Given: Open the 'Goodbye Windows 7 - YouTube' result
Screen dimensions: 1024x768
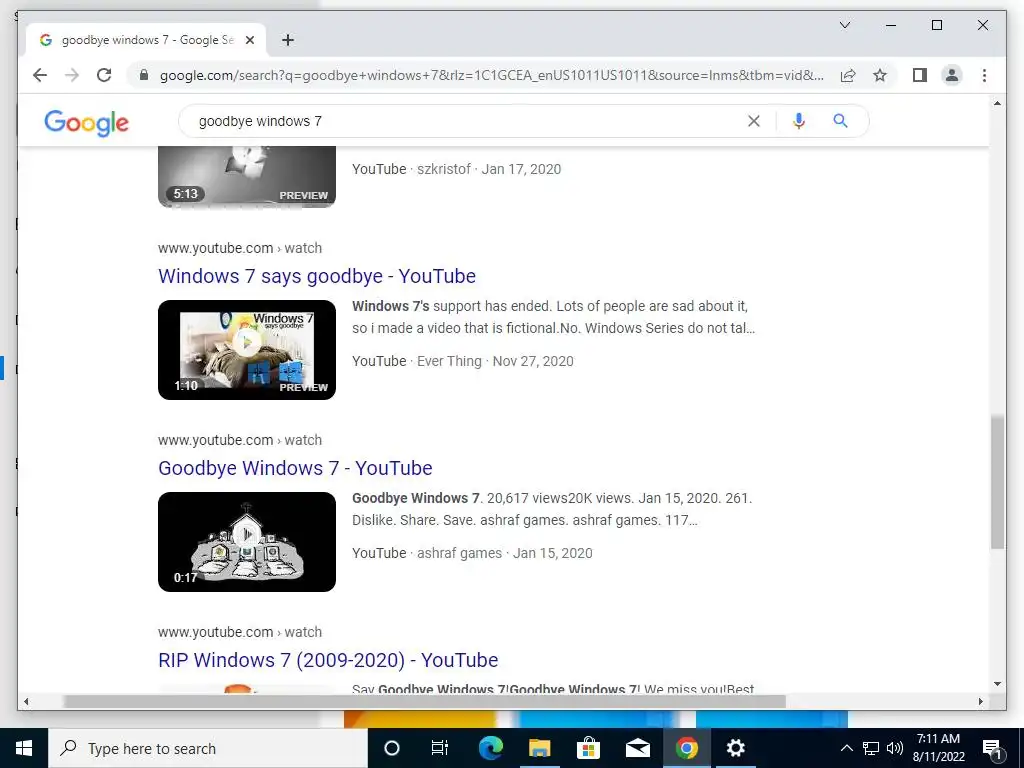Looking at the screenshot, I should (295, 468).
